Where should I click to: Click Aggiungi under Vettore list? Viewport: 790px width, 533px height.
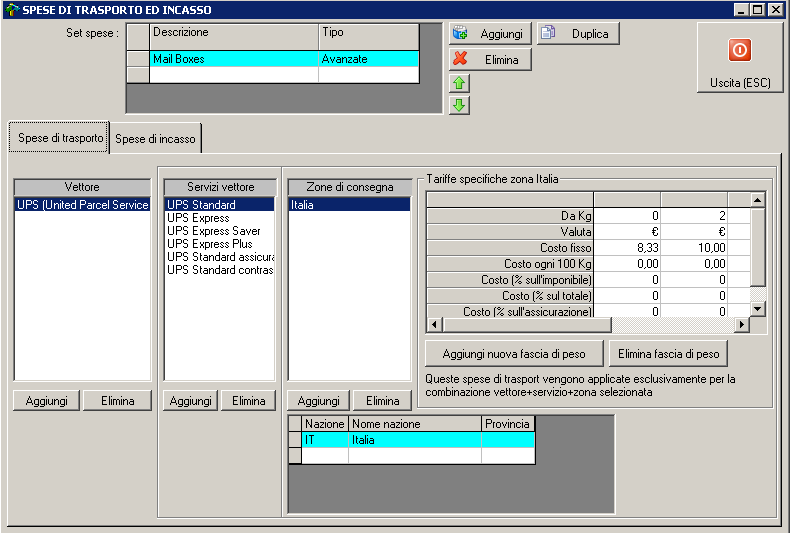tap(46, 401)
